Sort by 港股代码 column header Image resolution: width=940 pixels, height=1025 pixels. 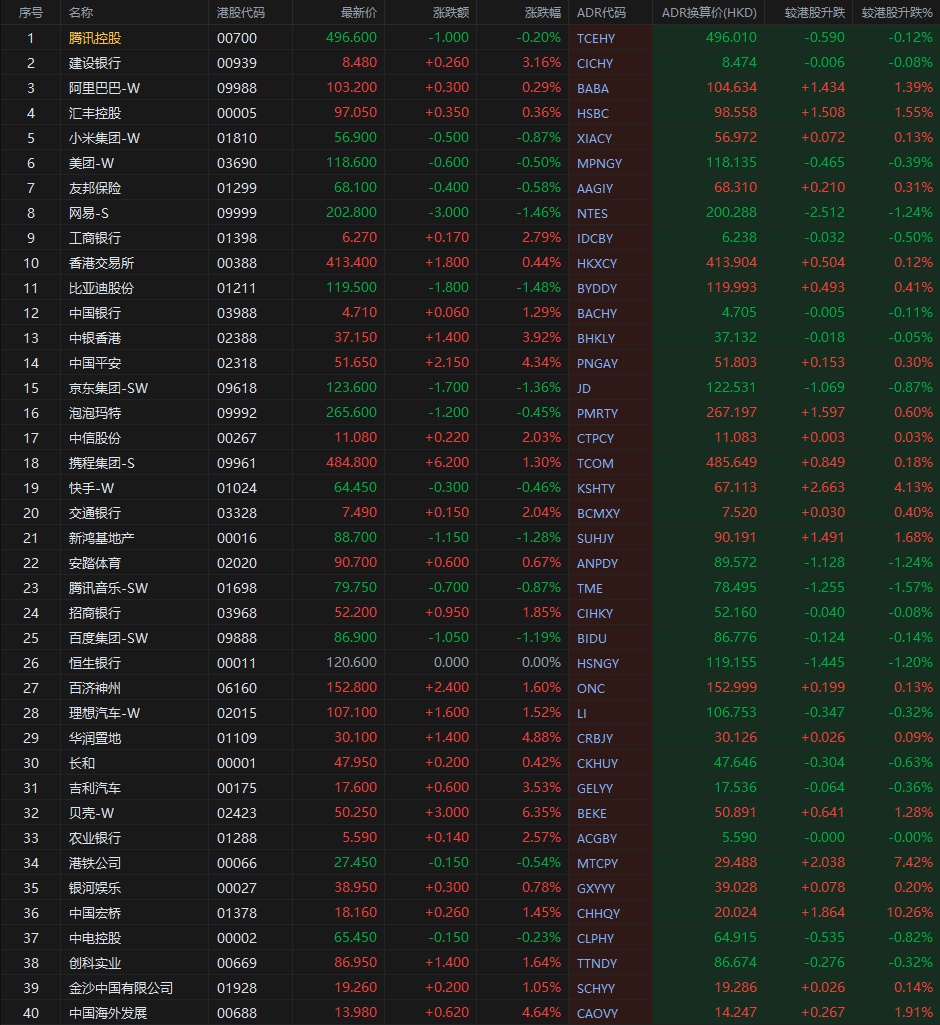click(x=241, y=12)
